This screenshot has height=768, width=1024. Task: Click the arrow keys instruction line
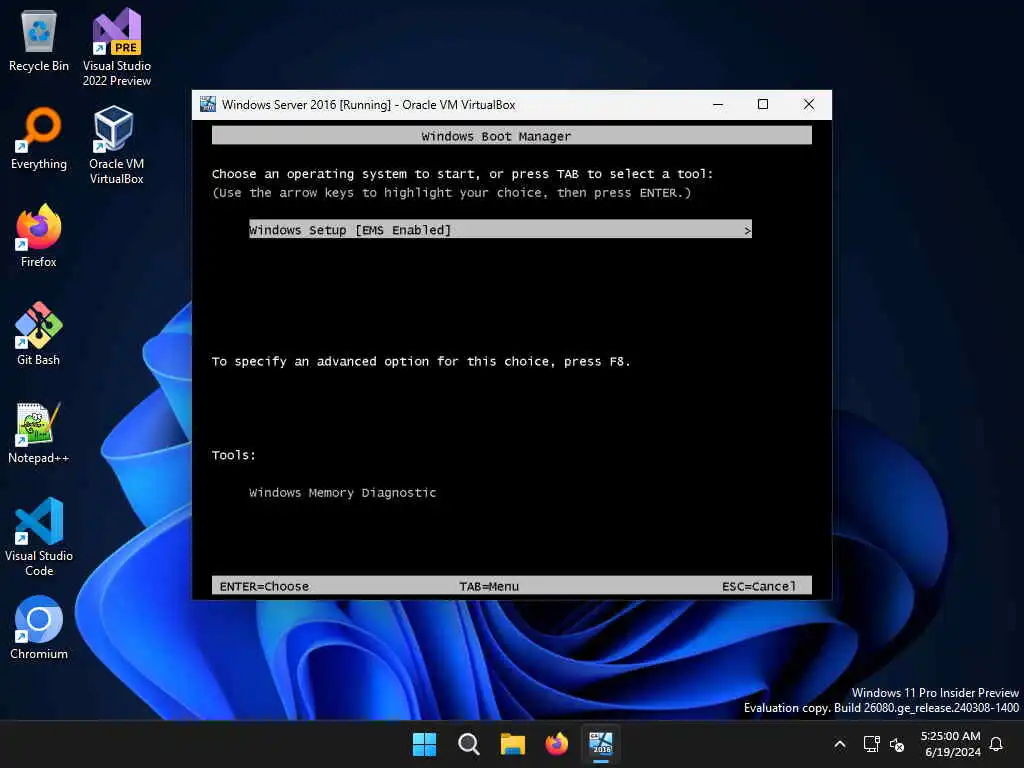tap(451, 193)
